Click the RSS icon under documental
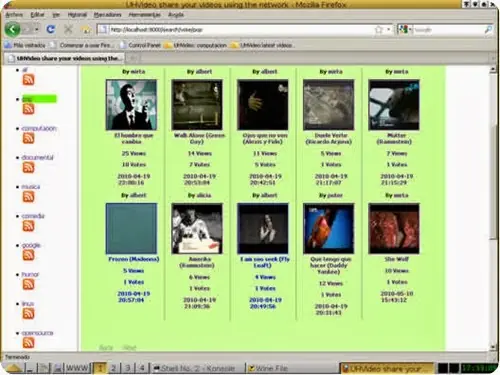500x375 pixels. [28, 167]
